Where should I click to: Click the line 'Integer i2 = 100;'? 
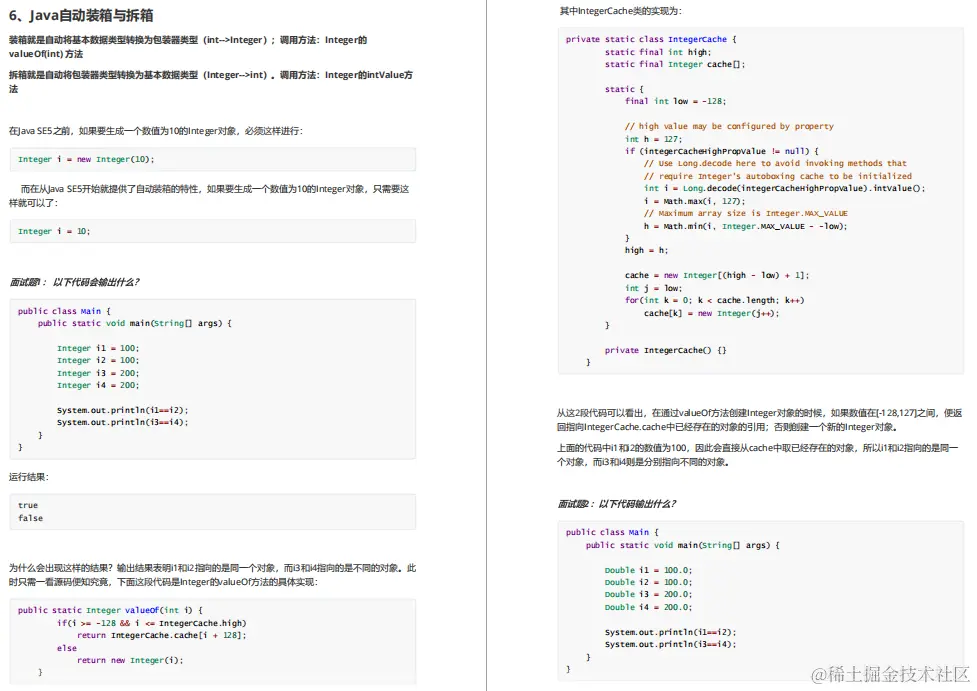tap(98, 360)
